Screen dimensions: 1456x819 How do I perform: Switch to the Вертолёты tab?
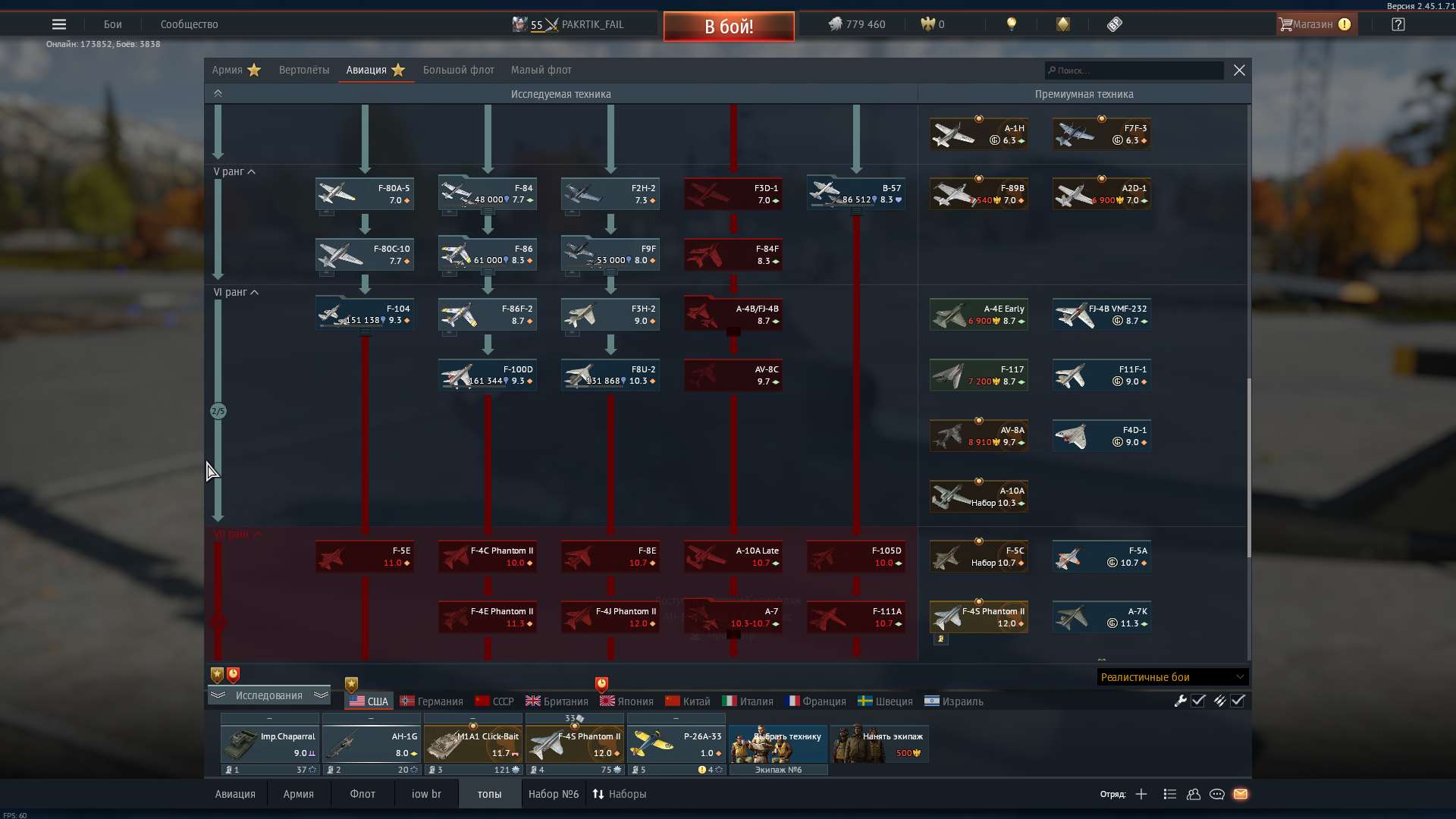click(x=304, y=70)
